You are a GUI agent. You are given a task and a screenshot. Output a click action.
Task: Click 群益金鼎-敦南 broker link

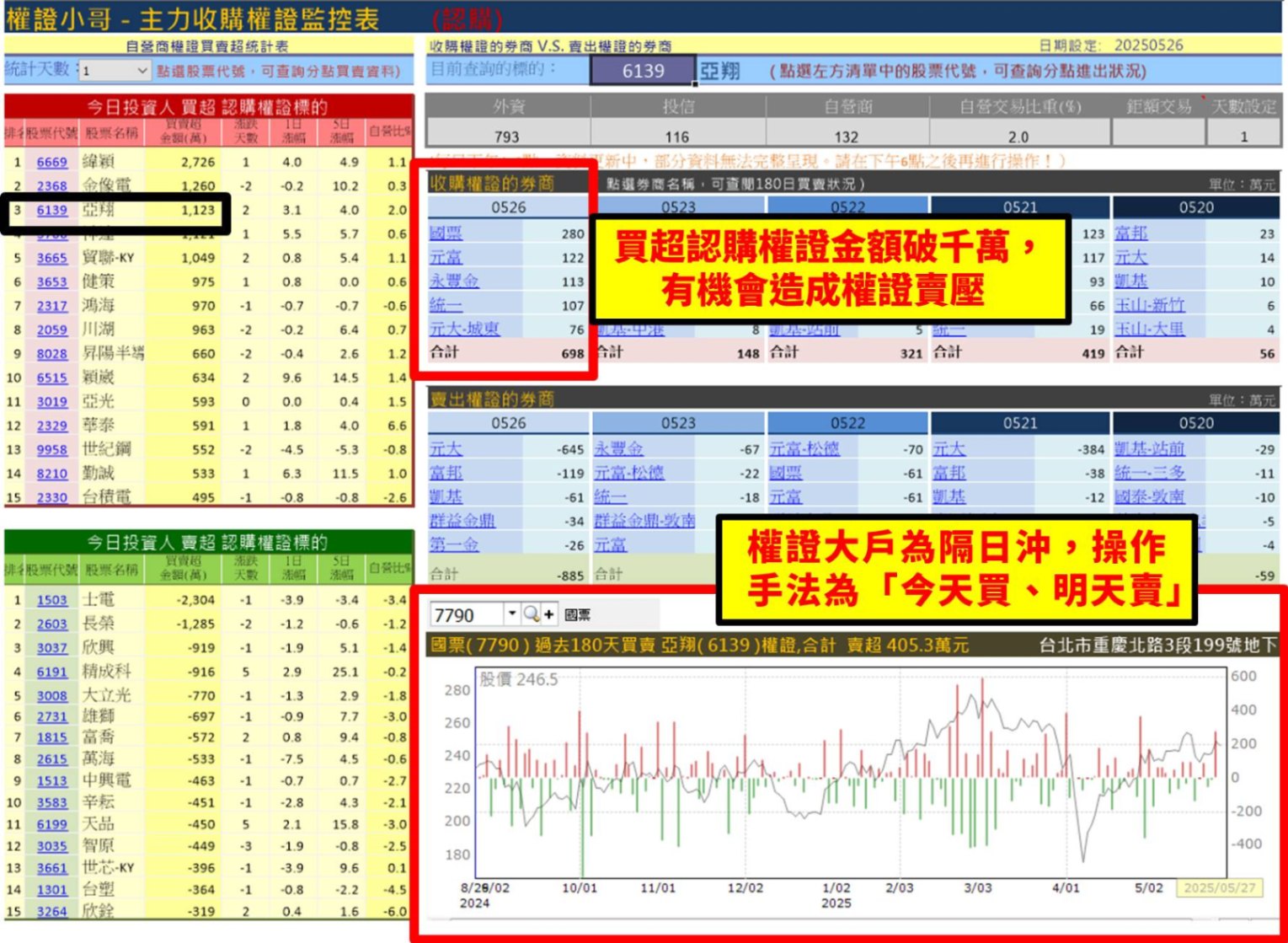tap(644, 521)
